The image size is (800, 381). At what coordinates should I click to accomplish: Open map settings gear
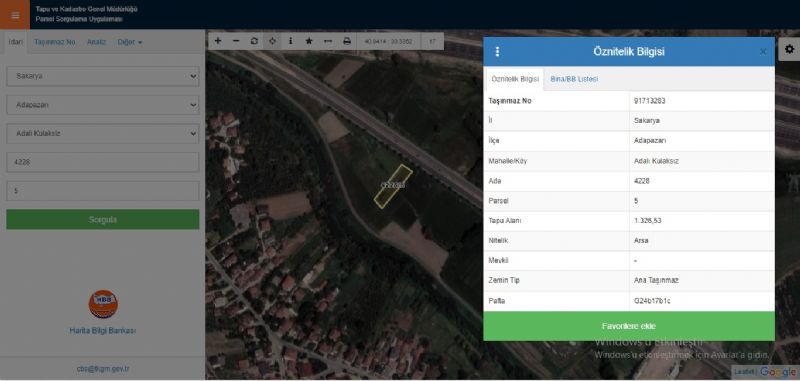click(789, 49)
